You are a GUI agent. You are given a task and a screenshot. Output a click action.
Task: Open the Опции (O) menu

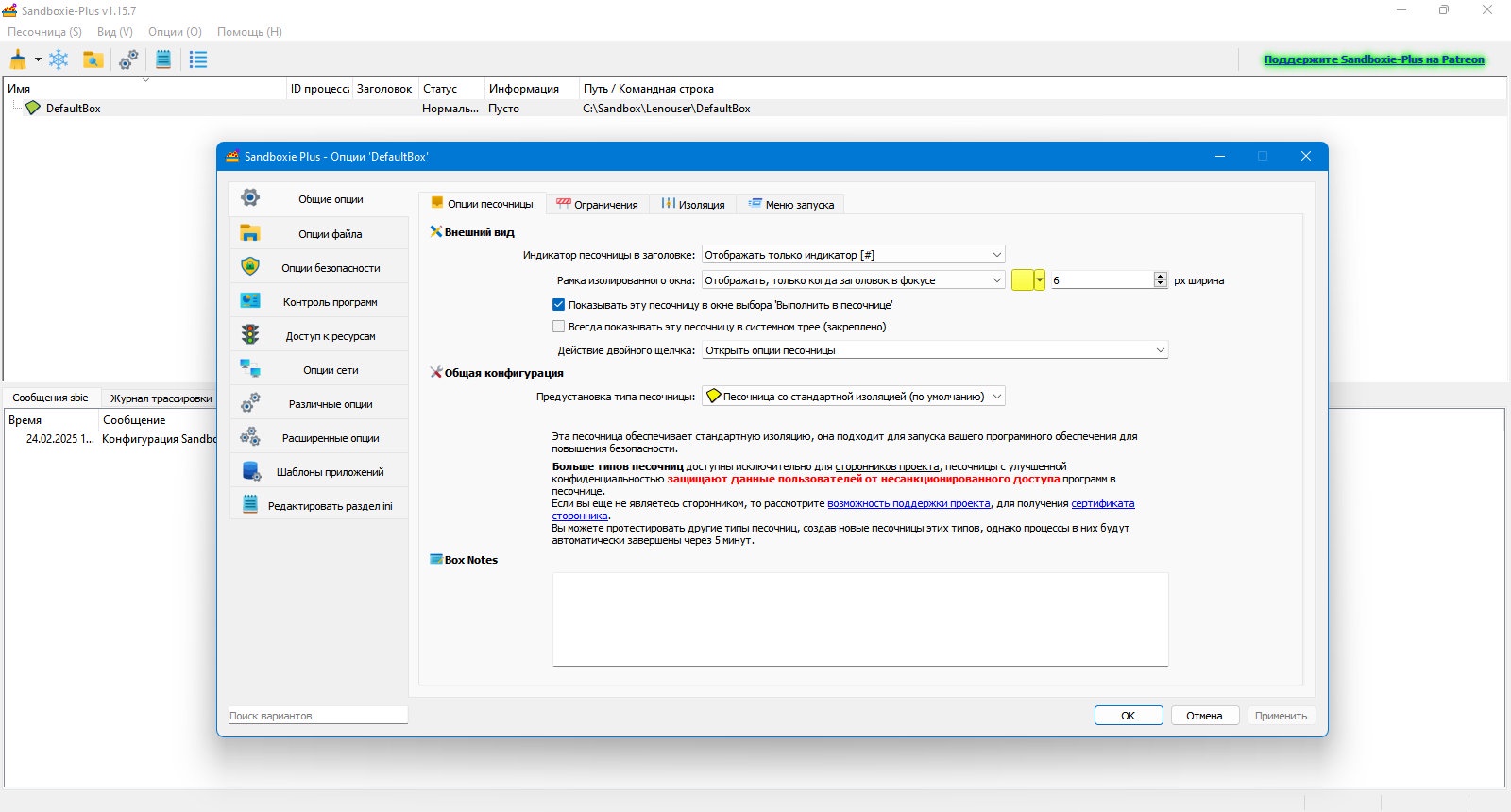pos(175,31)
